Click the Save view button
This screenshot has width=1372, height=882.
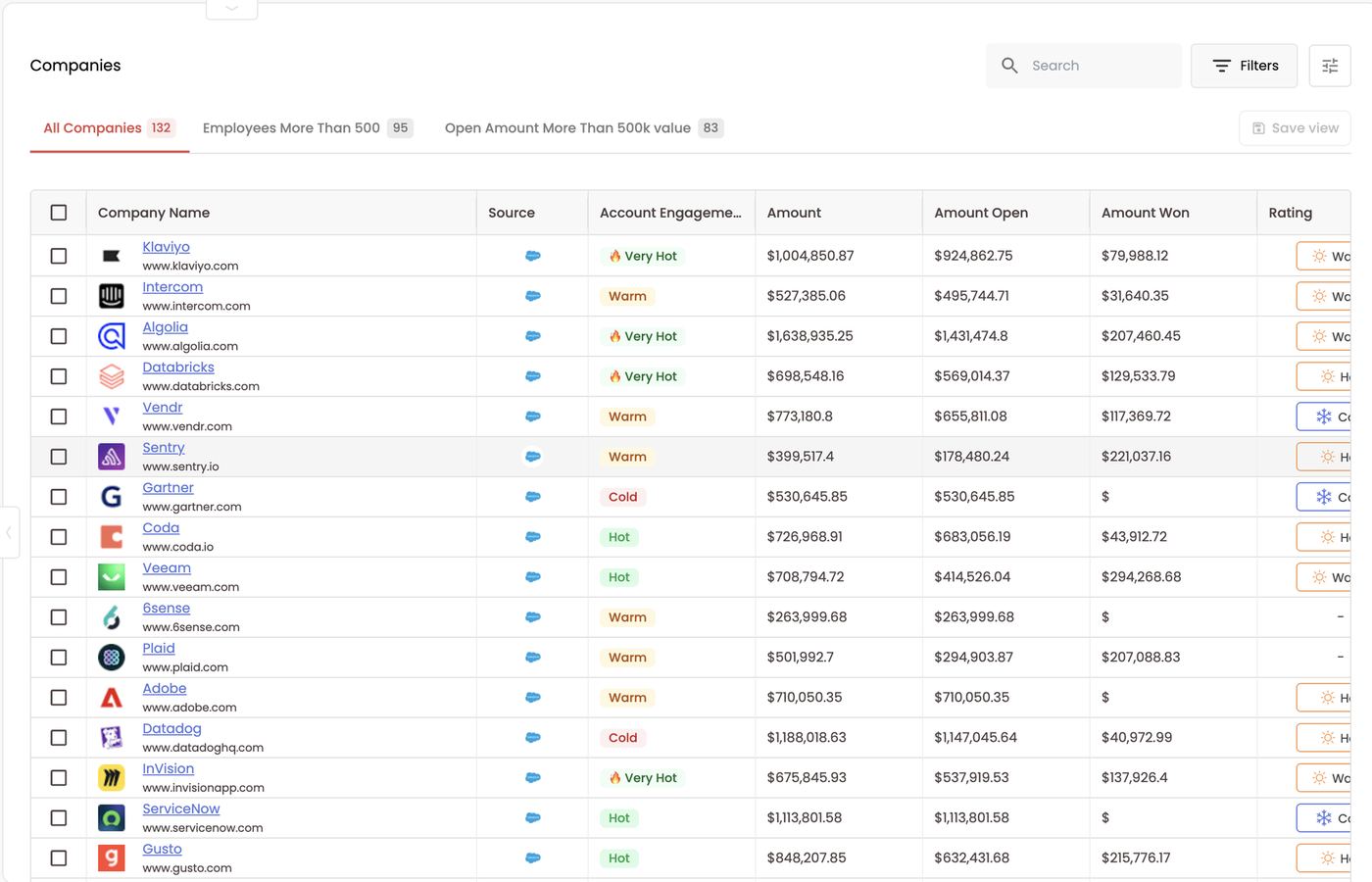tap(1295, 128)
